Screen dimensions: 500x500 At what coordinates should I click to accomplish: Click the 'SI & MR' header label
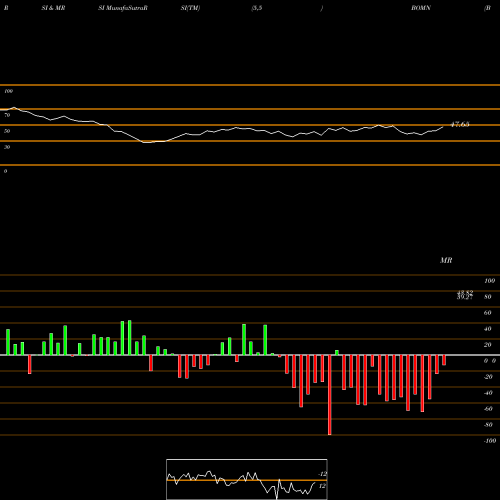click(53, 8)
